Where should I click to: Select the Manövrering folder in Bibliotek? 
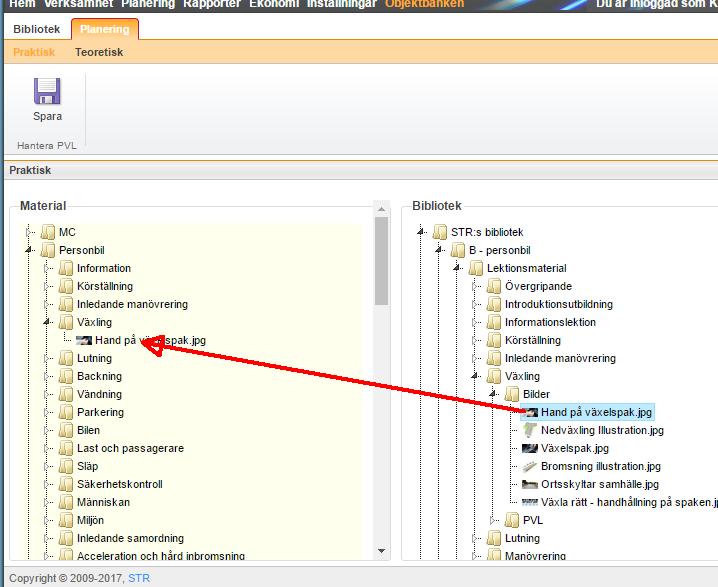535,556
